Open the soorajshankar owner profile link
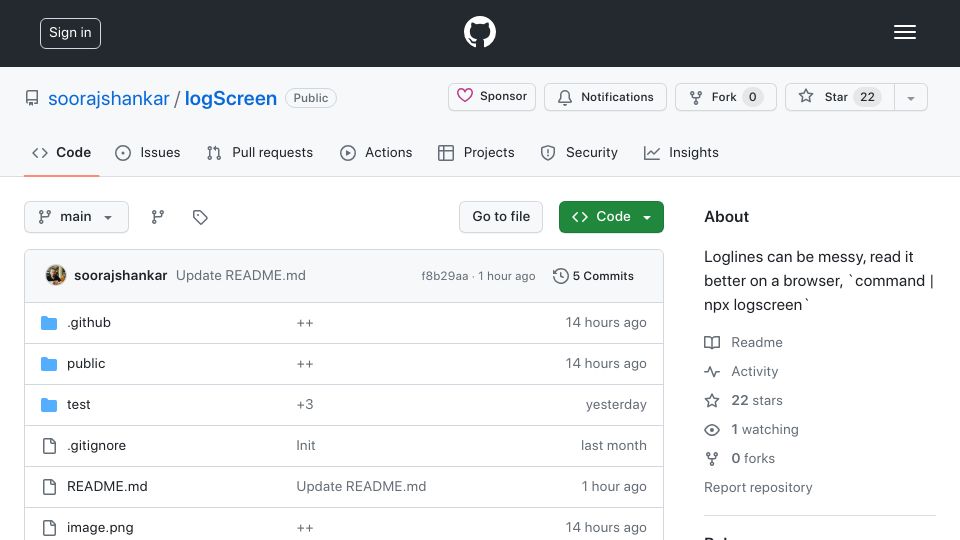Screen dimensions: 960x540 (x=108, y=98)
